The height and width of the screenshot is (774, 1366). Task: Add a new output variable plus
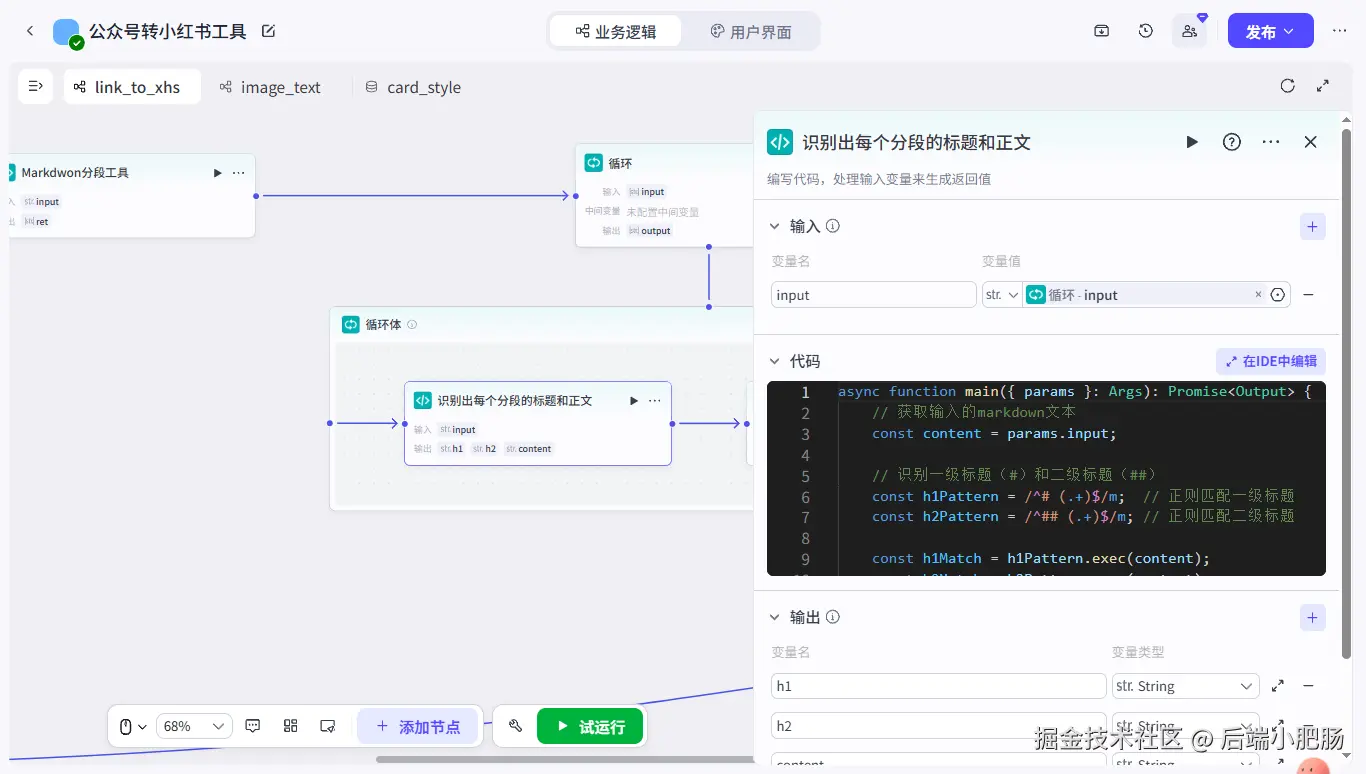pyautogui.click(x=1312, y=617)
